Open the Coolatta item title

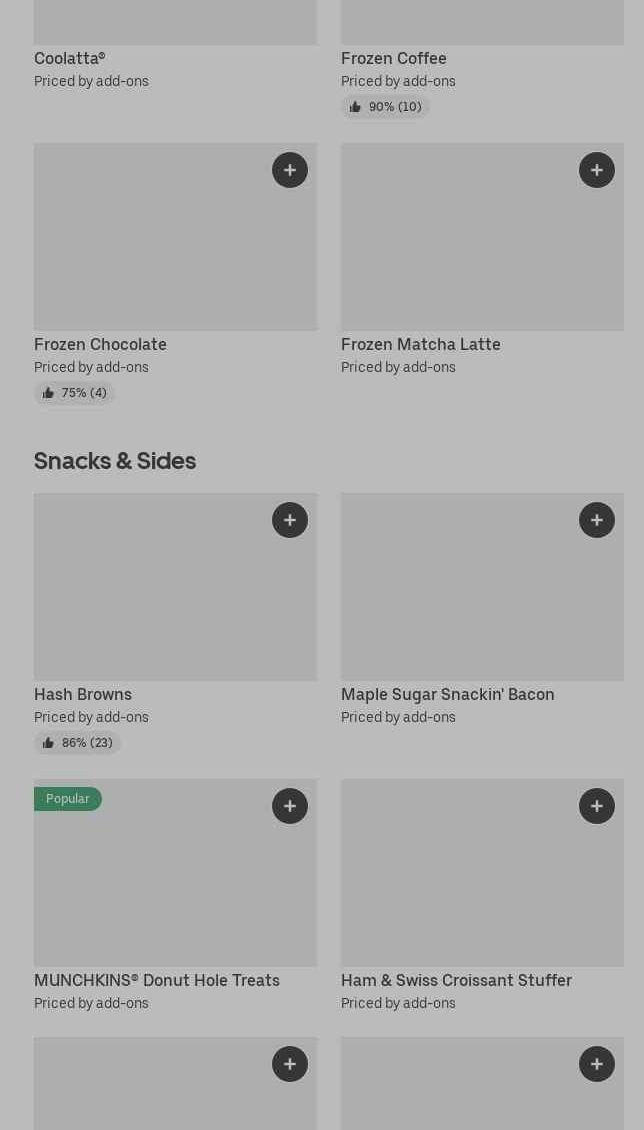(x=70, y=58)
